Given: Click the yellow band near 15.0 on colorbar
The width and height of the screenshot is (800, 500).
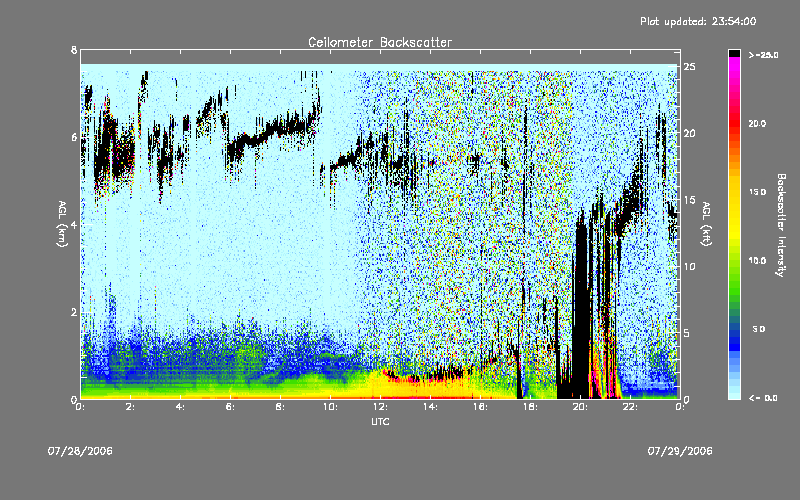Looking at the screenshot, I should click(x=734, y=192).
